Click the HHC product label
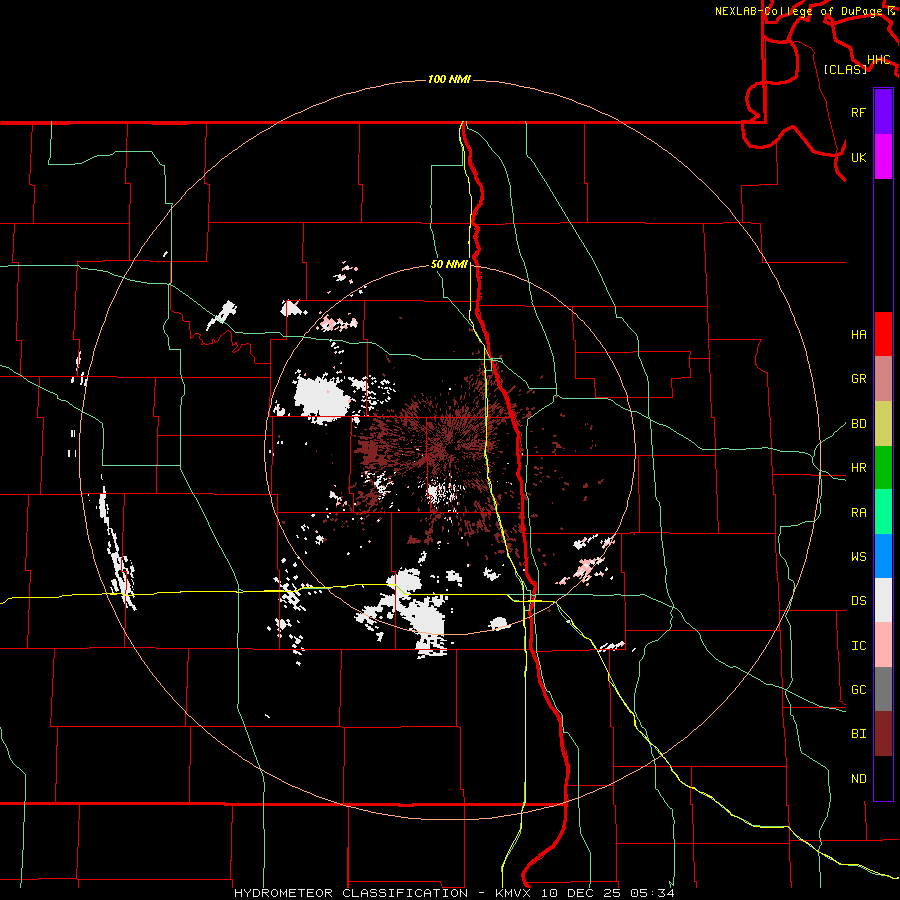The height and width of the screenshot is (900, 900). coord(878,60)
